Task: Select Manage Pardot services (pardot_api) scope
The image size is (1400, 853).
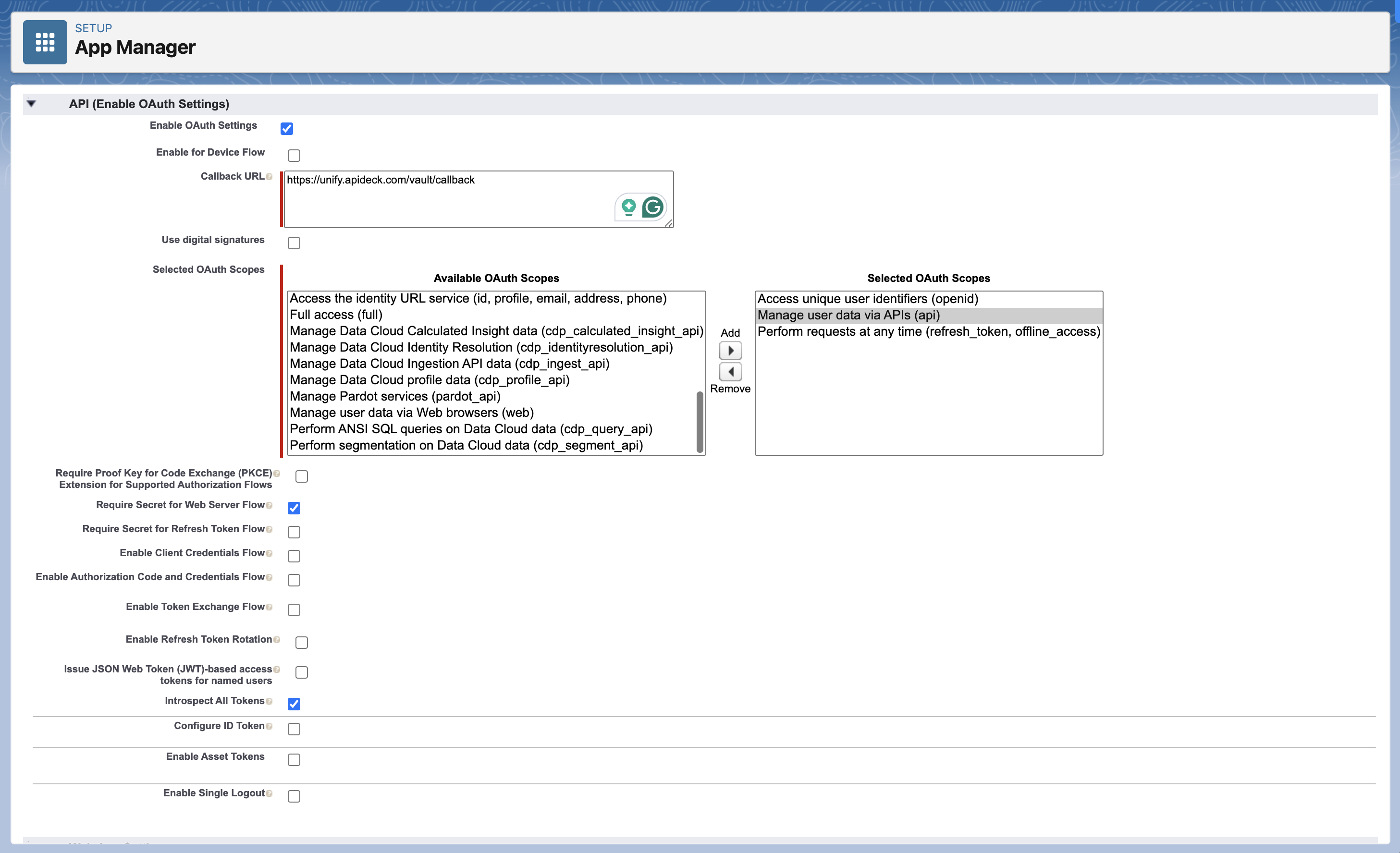Action: (x=492, y=396)
